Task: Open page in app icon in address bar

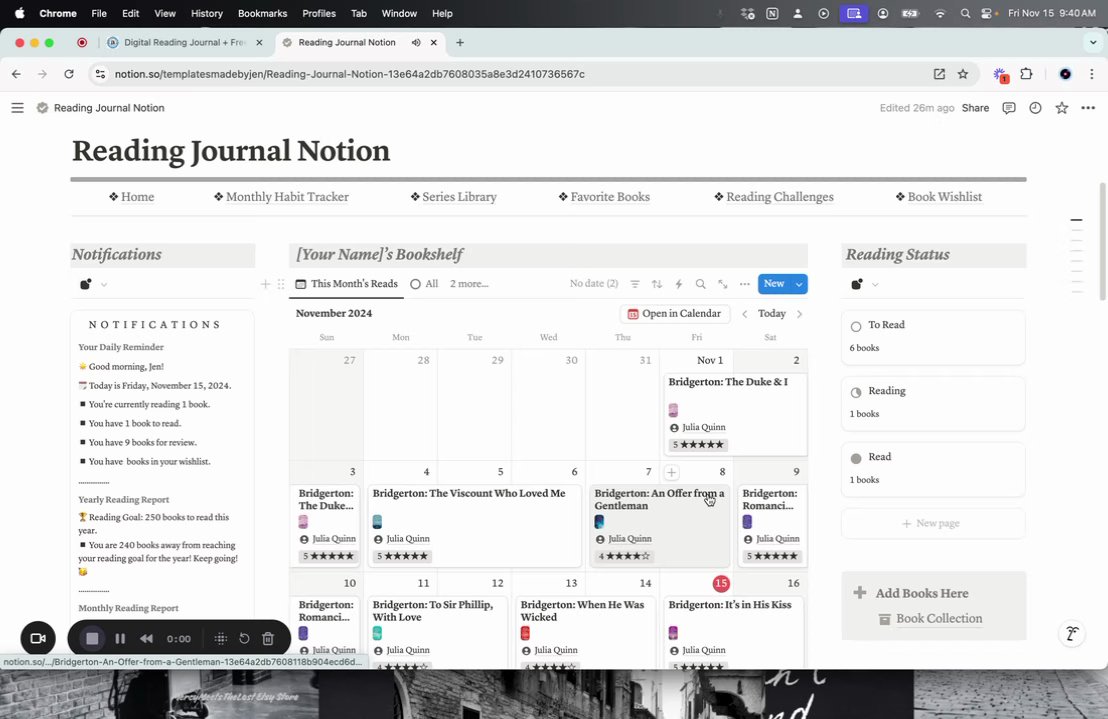Action: 939,74
